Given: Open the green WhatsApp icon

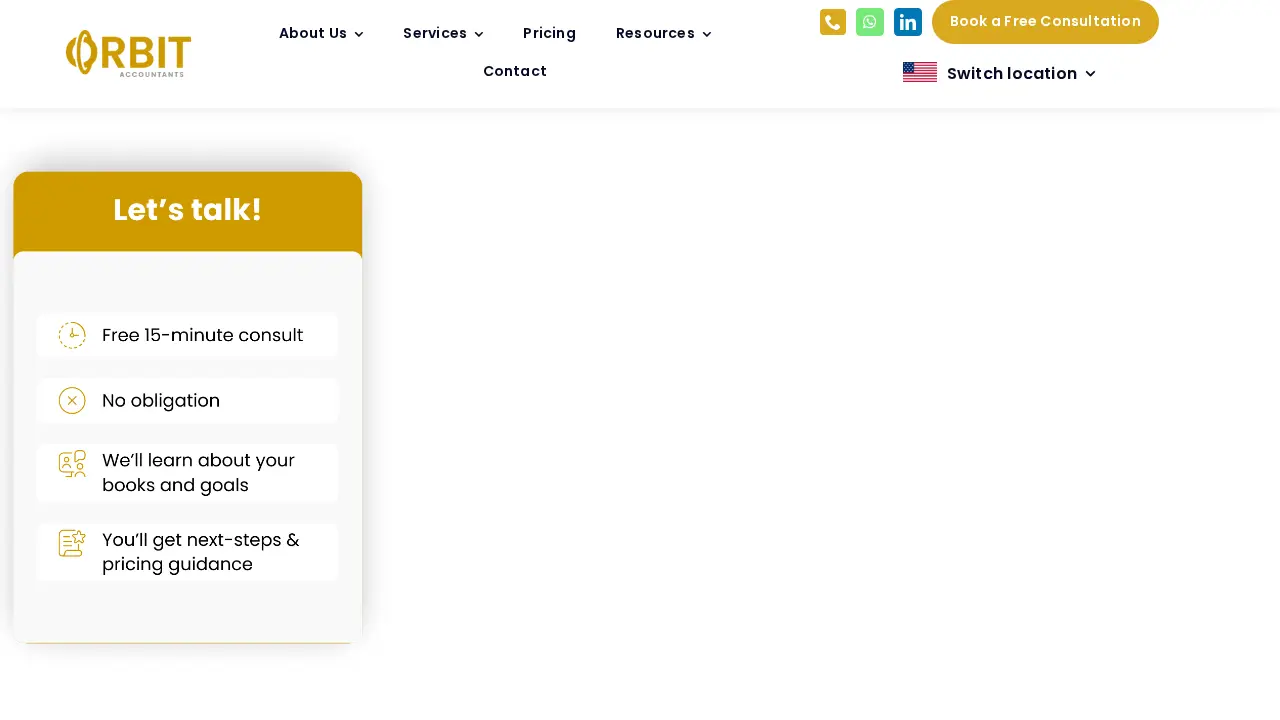Looking at the screenshot, I should pos(870,22).
